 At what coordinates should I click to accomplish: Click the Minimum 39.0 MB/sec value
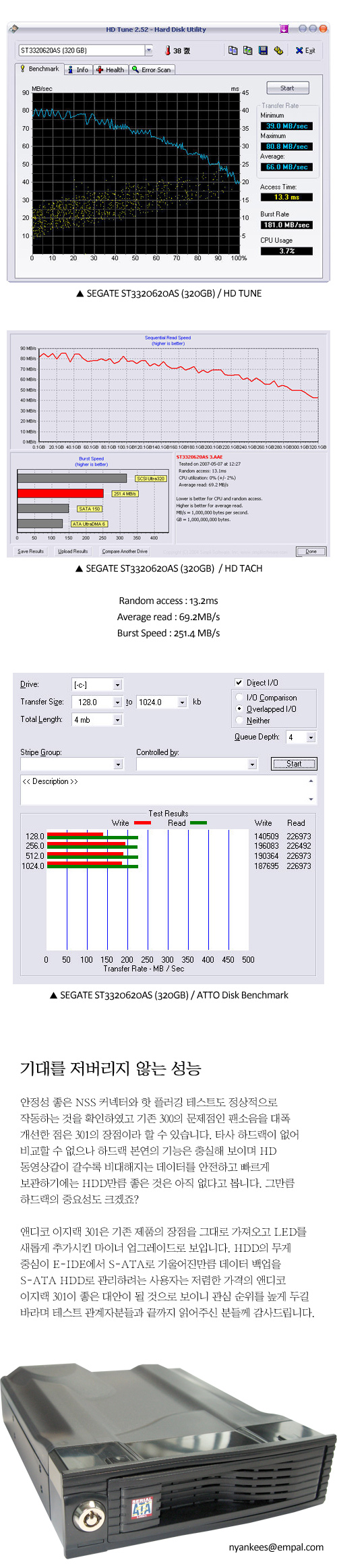pyautogui.click(x=286, y=126)
